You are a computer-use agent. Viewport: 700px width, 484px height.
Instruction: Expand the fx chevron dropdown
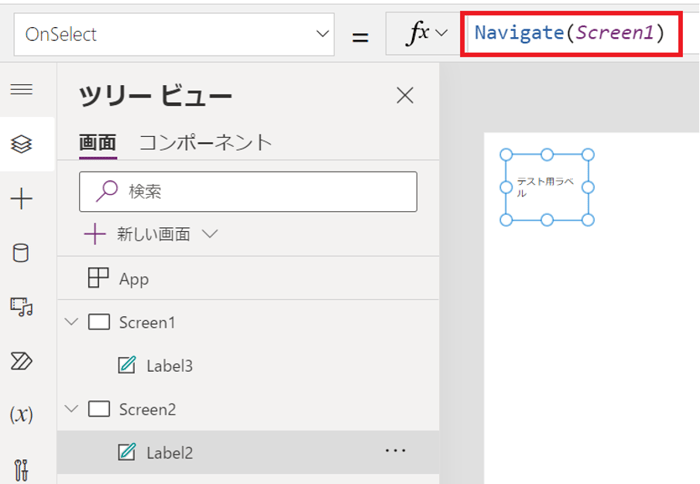[442, 33]
